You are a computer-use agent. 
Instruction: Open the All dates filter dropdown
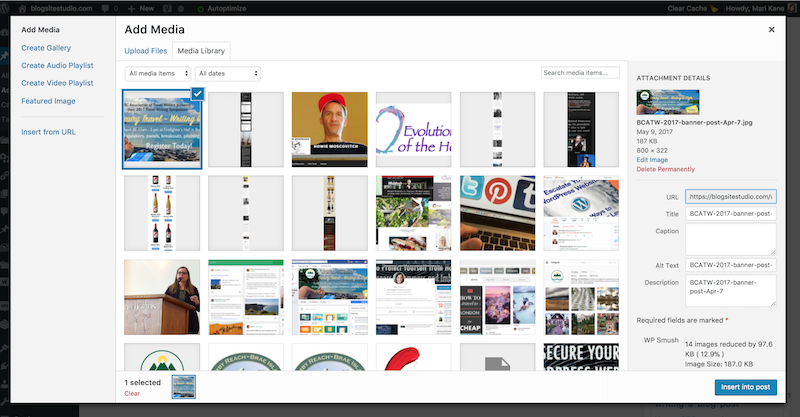[x=228, y=73]
